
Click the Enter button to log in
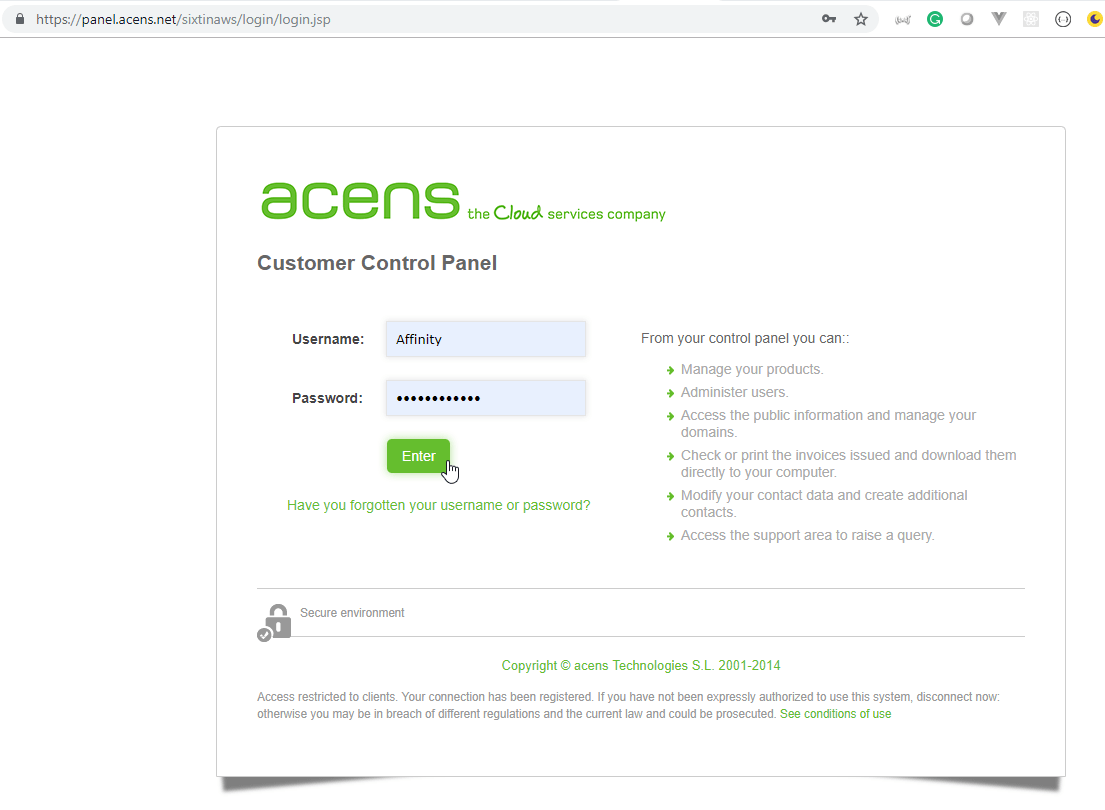tap(418, 456)
